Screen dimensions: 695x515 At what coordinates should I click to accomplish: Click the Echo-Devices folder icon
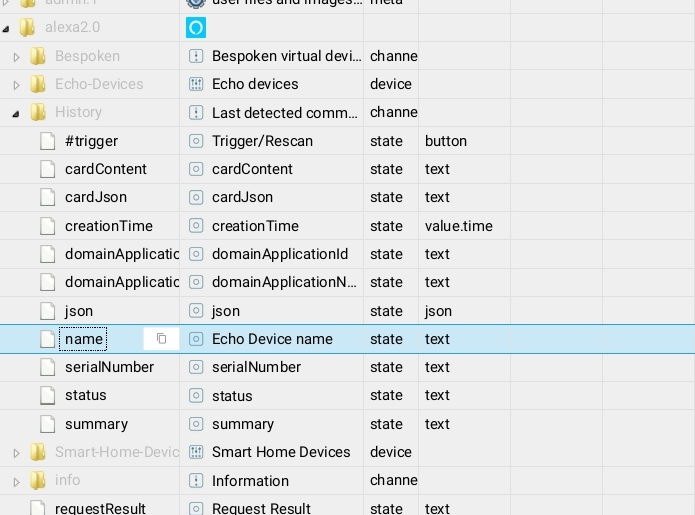point(38,84)
